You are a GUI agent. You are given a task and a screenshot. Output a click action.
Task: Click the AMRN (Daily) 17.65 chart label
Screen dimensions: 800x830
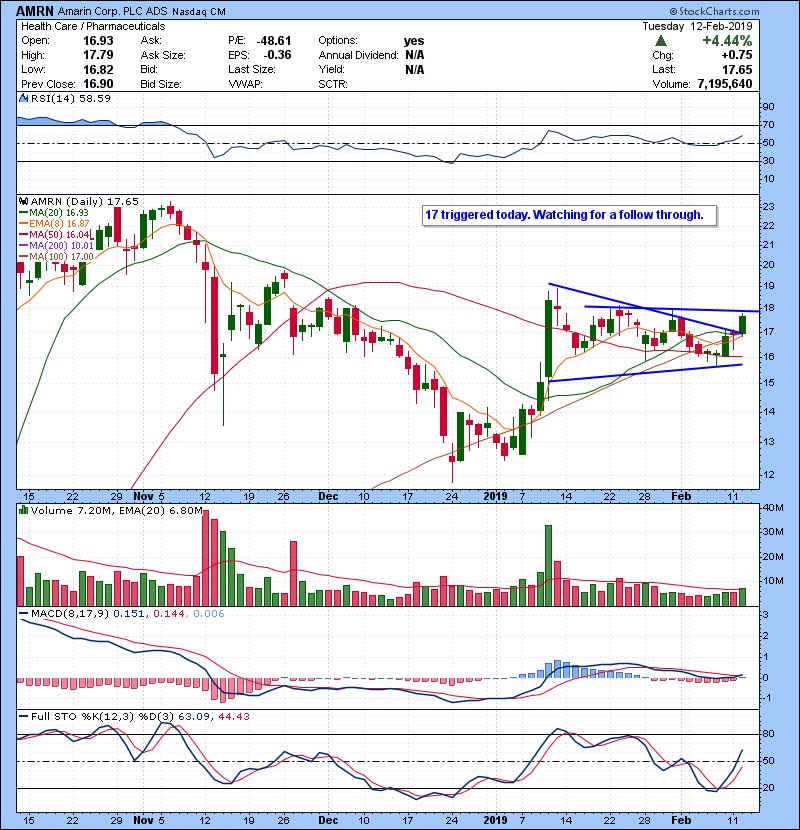(x=85, y=202)
